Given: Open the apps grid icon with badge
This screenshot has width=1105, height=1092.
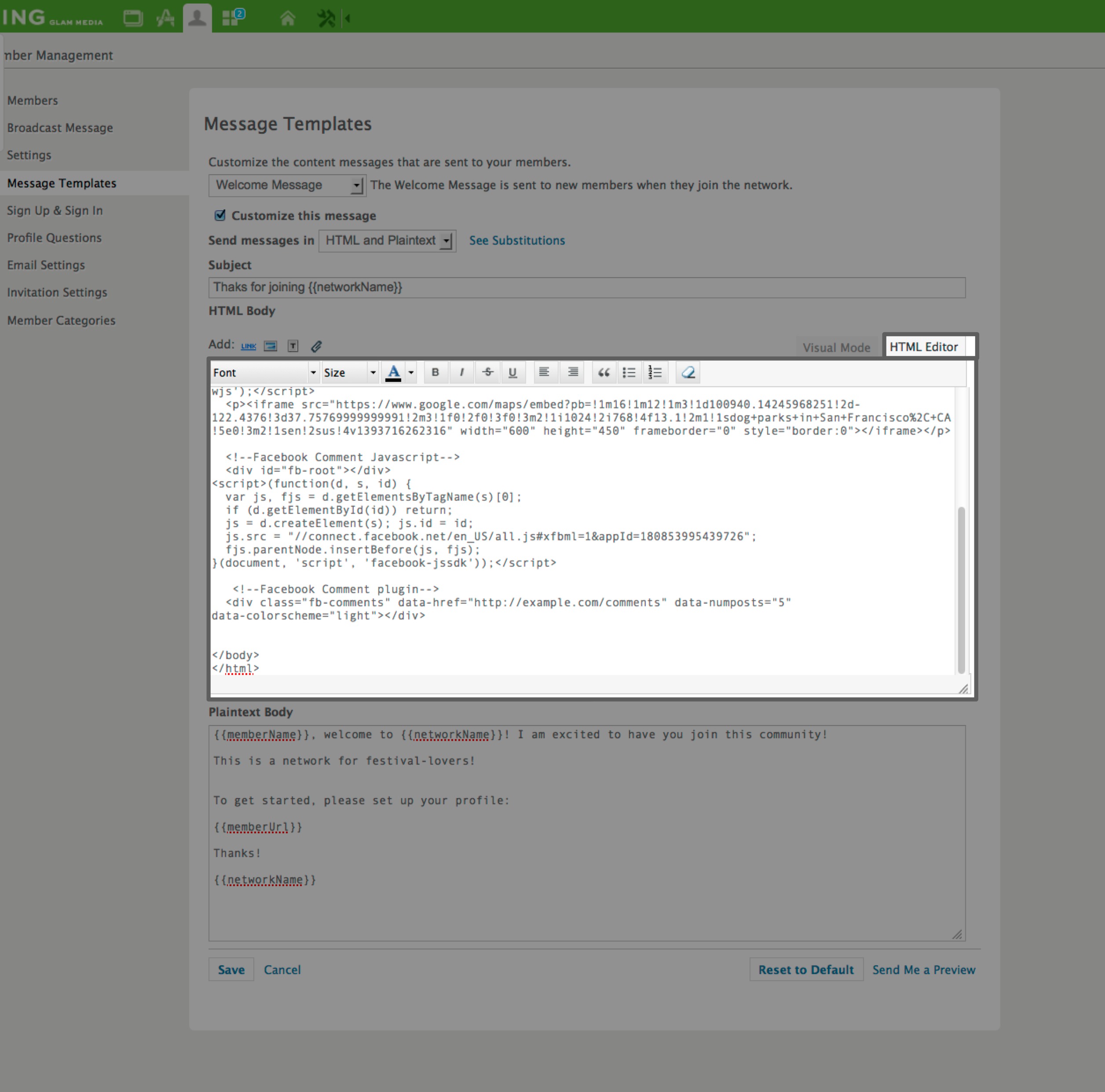Looking at the screenshot, I should pos(233,17).
